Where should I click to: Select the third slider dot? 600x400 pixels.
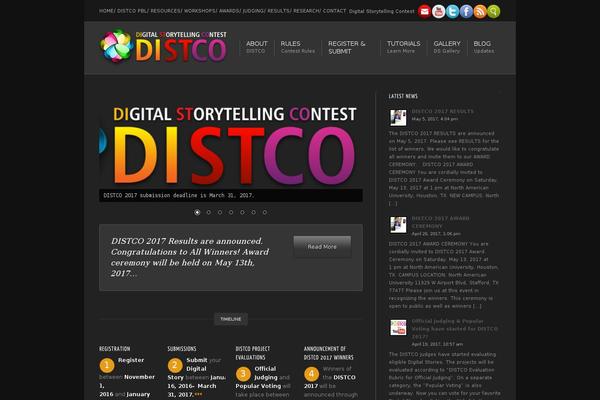(220, 212)
